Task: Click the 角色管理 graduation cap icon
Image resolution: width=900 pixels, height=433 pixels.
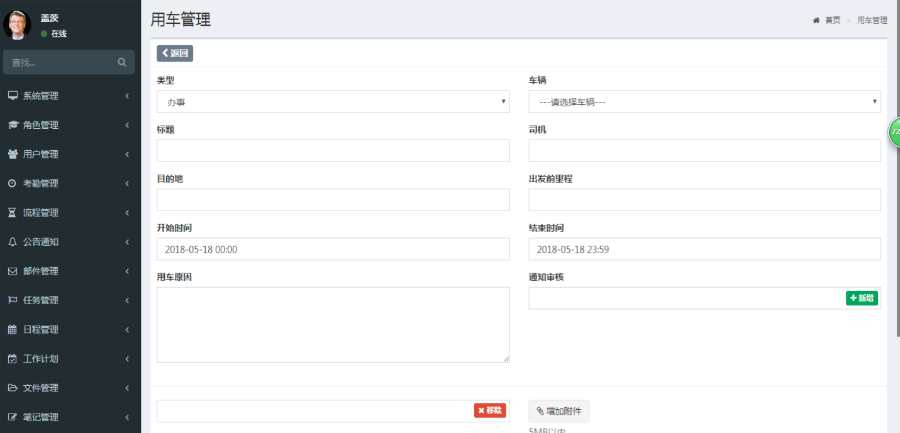Action: [x=12, y=125]
